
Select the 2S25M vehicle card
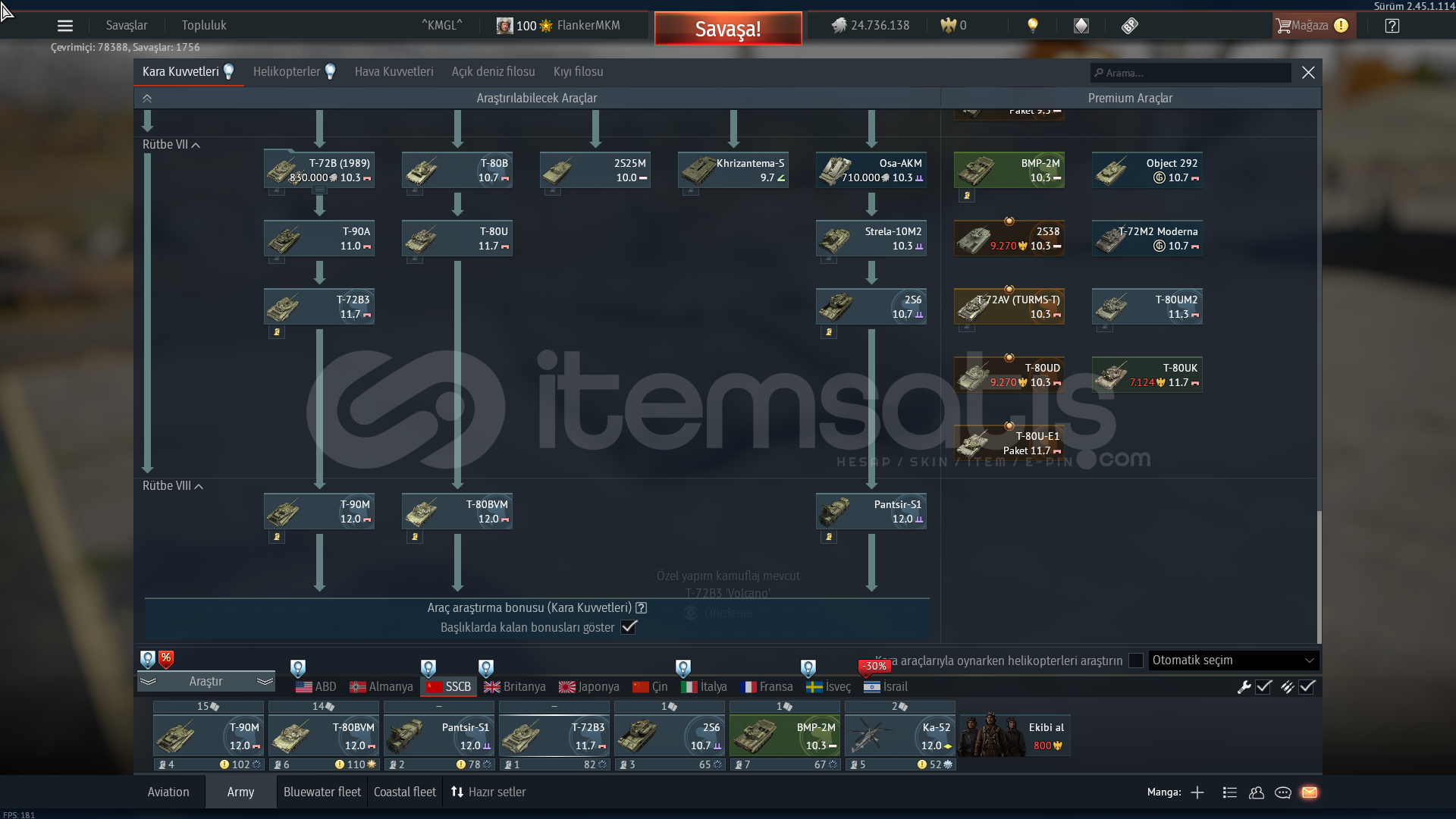click(595, 170)
